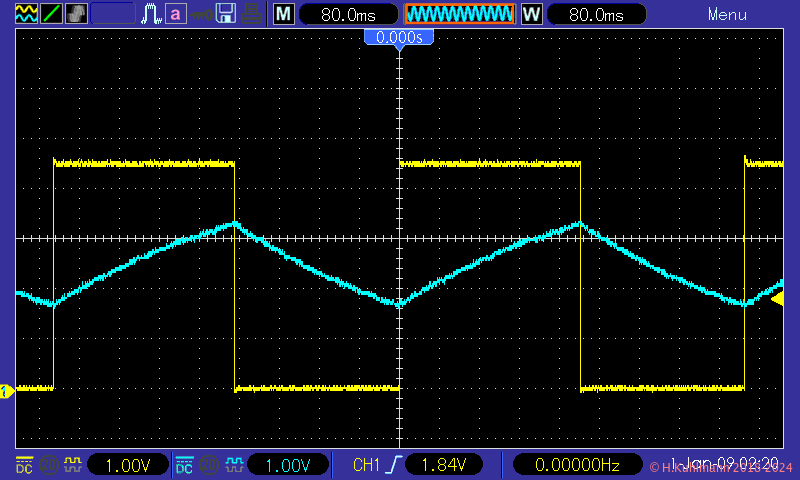Click the floppy disk save icon
The height and width of the screenshot is (480, 800).
tap(227, 14)
